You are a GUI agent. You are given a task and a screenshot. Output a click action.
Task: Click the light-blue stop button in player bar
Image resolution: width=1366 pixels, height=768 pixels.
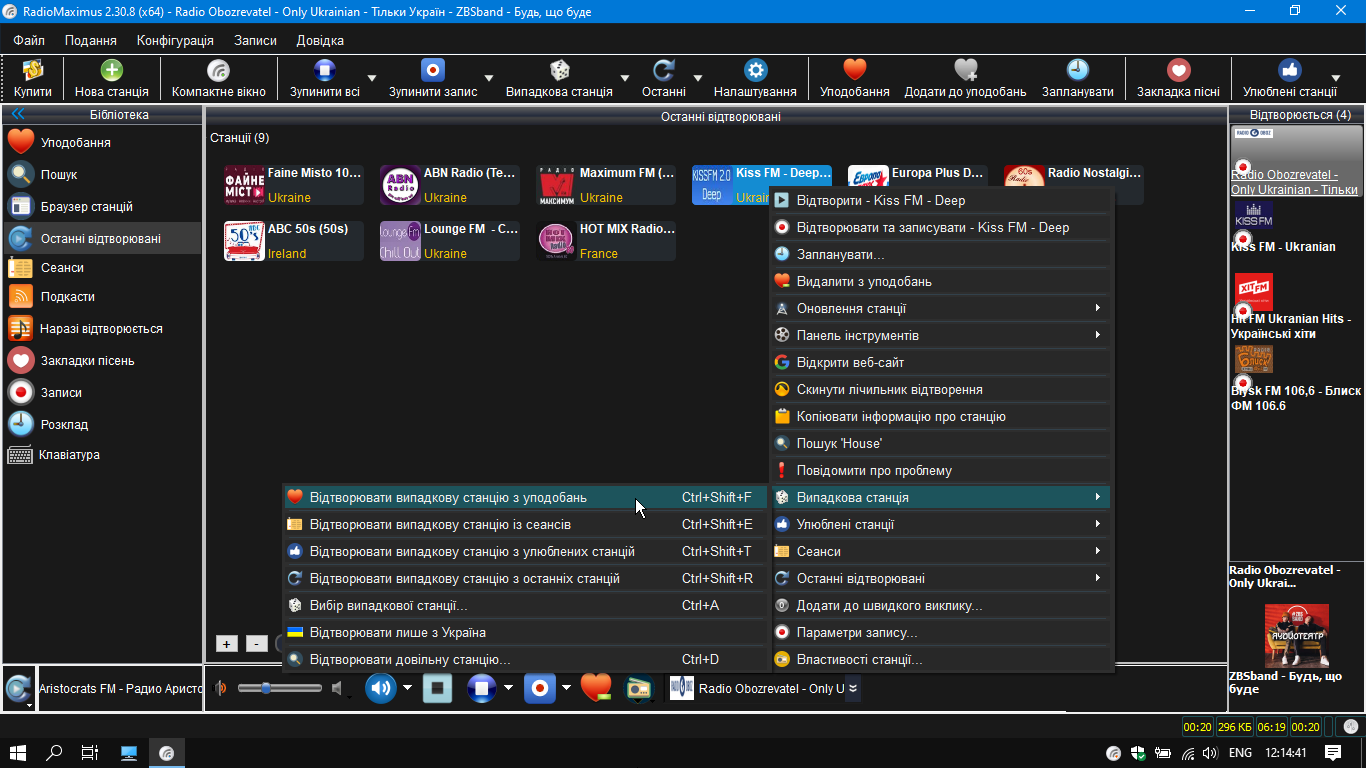pyautogui.click(x=437, y=688)
